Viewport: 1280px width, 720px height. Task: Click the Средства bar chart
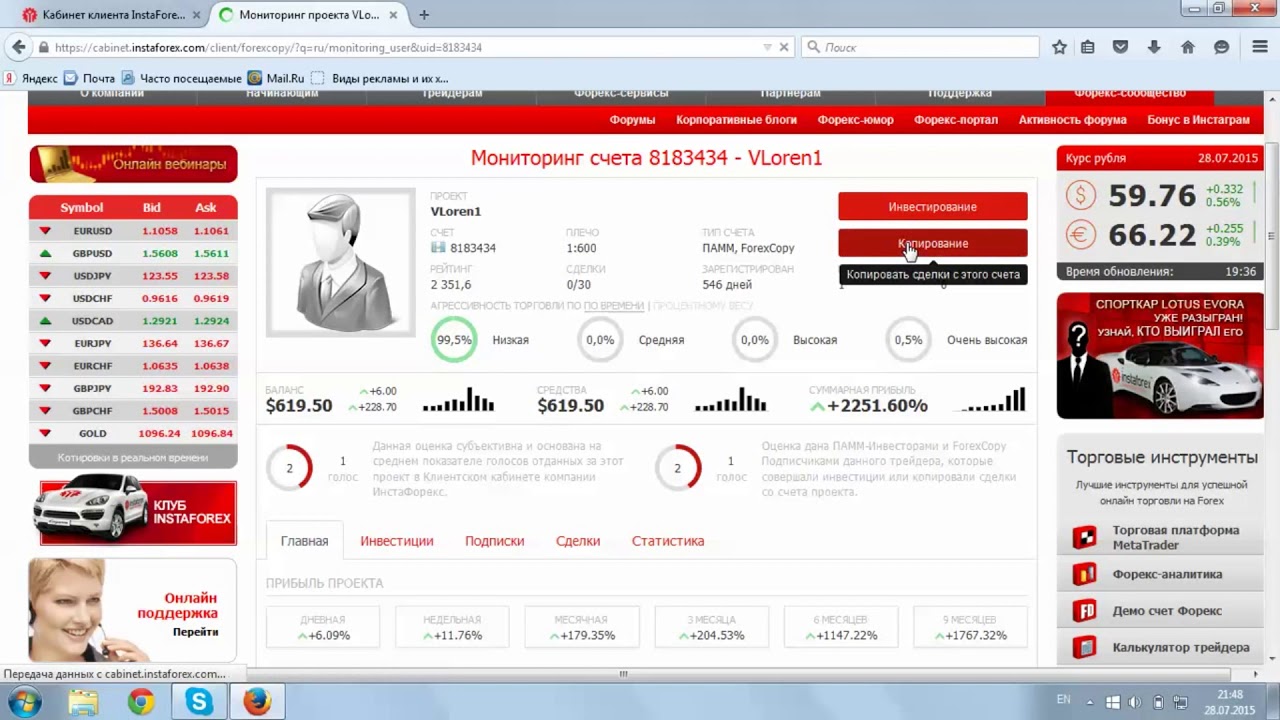click(x=731, y=400)
